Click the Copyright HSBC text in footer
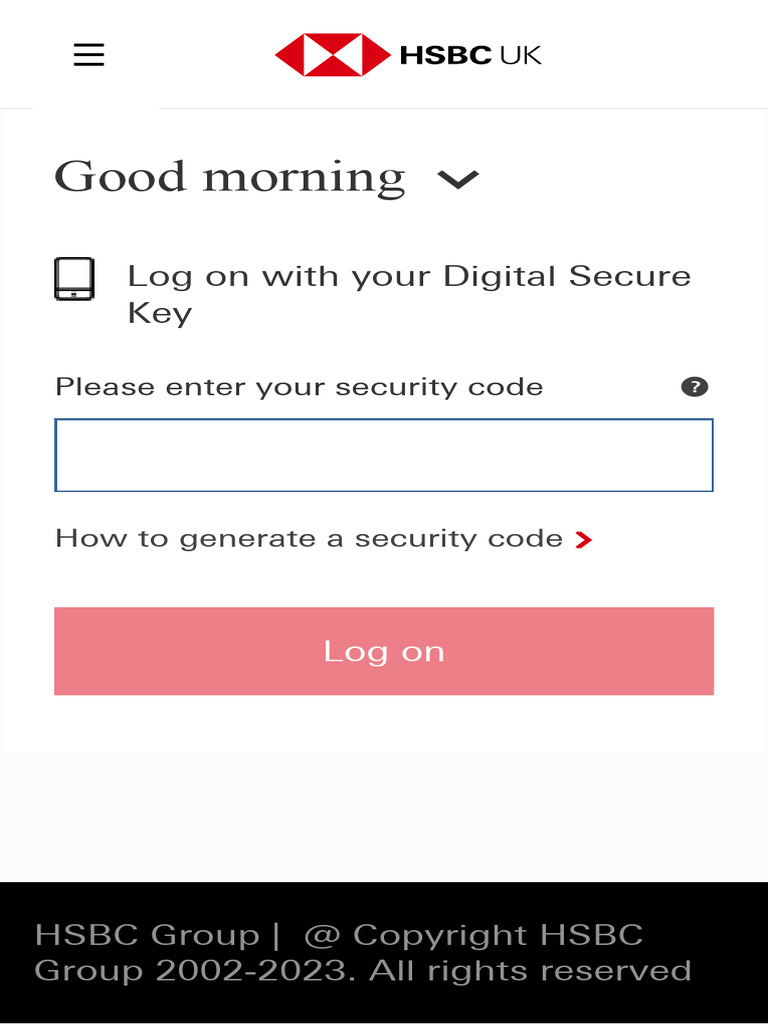Screen dimensions: 768x1024 click(x=498, y=935)
